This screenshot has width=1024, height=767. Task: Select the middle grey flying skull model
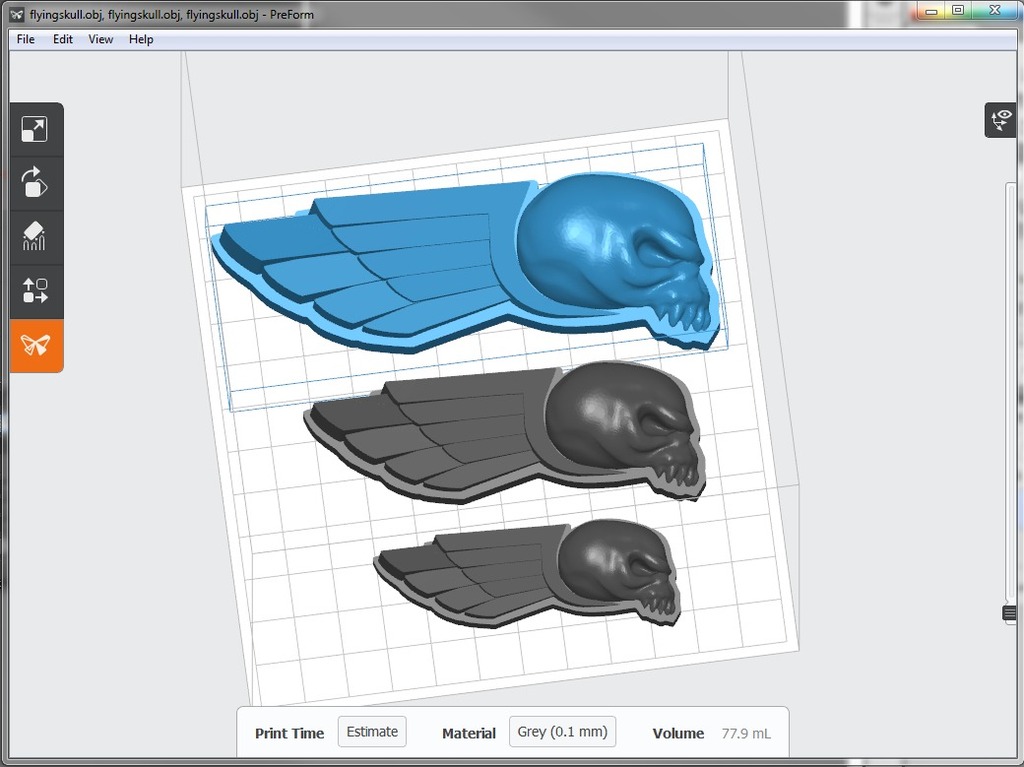(x=503, y=431)
